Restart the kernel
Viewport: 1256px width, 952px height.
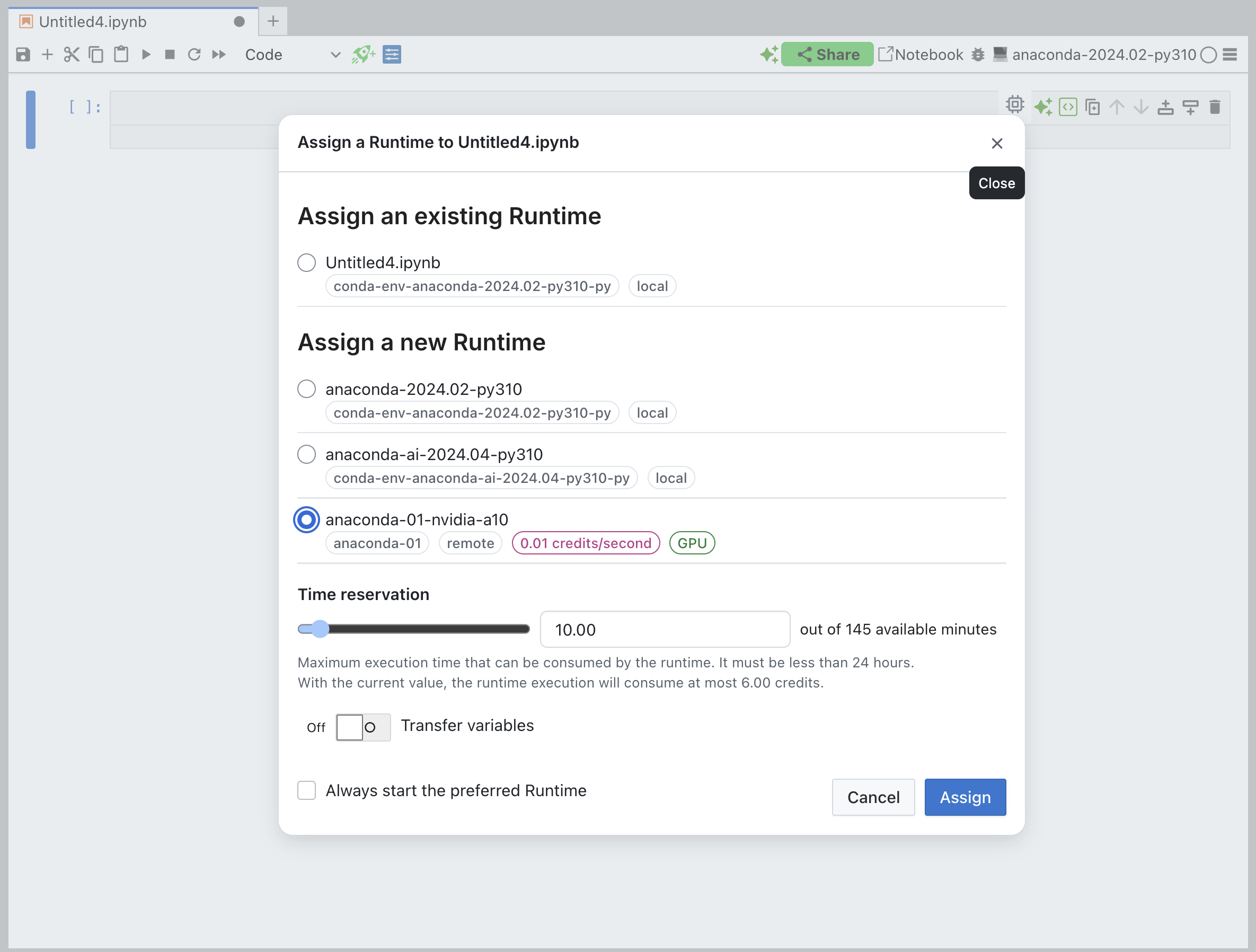(194, 55)
